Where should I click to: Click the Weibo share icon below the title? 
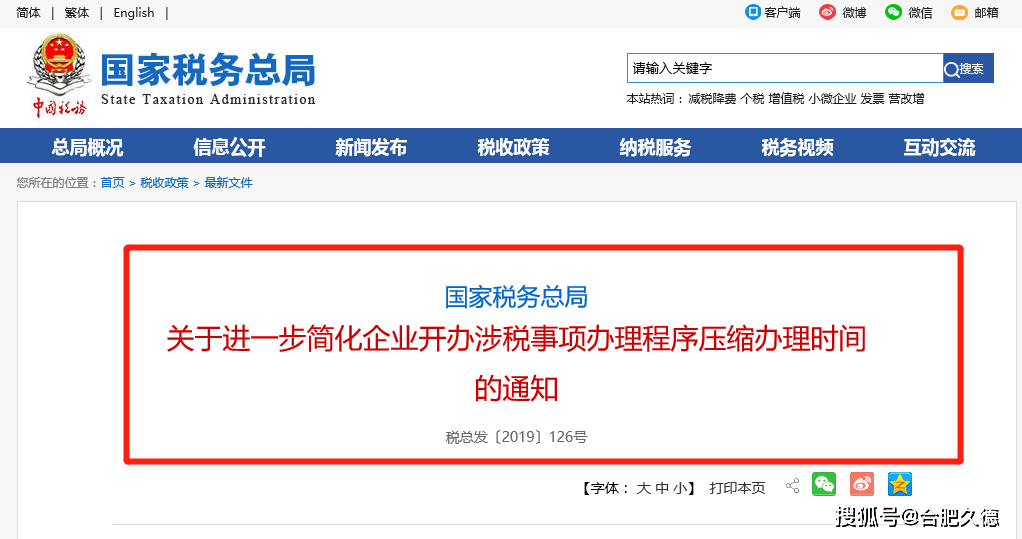pos(862,484)
